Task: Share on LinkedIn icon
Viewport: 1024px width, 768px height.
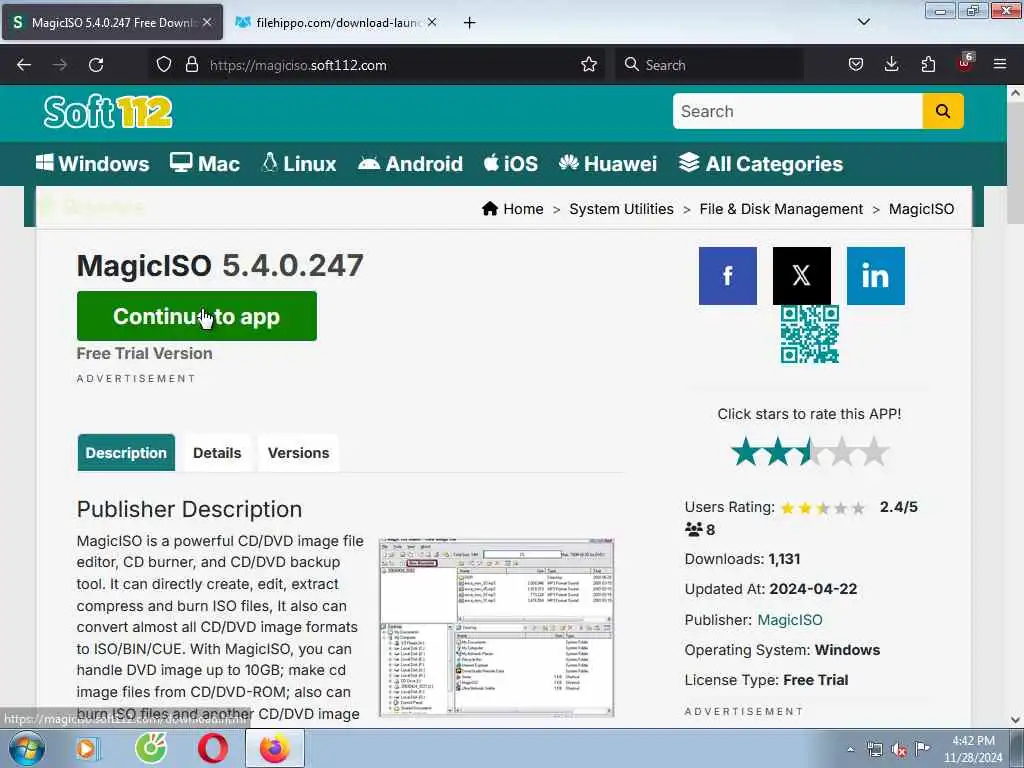Action: pyautogui.click(x=876, y=276)
